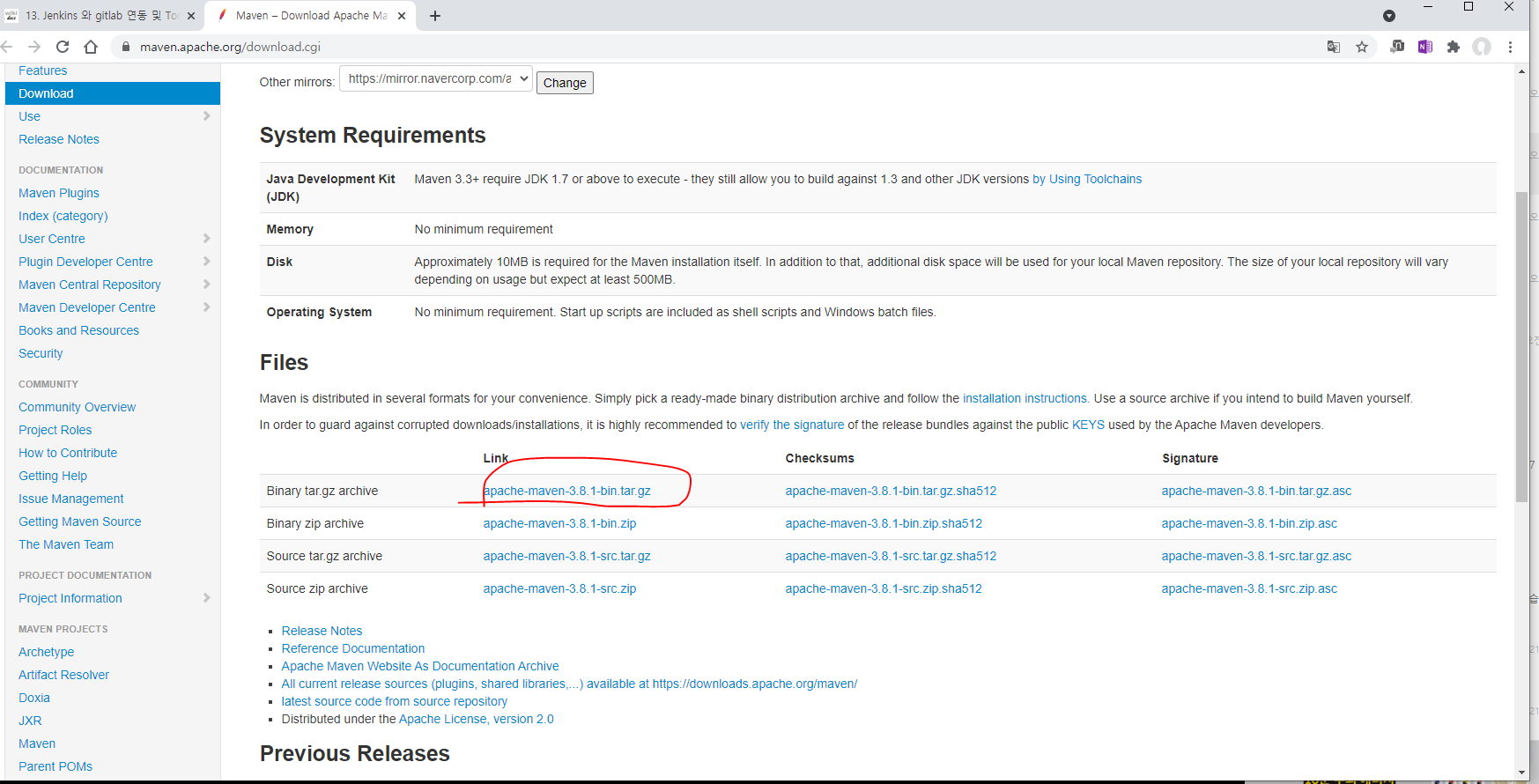Open the verify the signature link

pyautogui.click(x=792, y=425)
